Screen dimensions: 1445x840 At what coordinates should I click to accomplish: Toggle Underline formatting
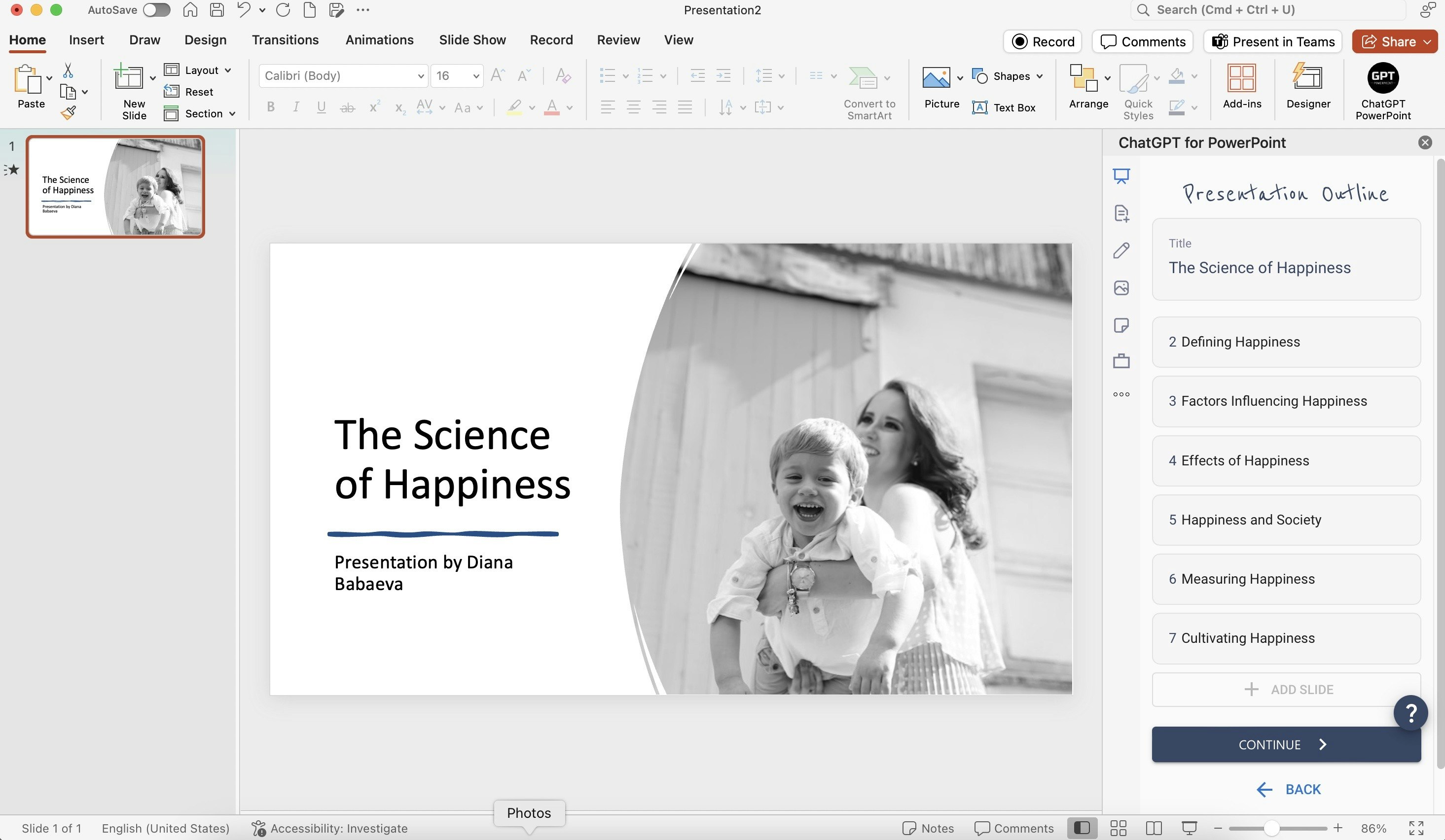click(x=321, y=107)
